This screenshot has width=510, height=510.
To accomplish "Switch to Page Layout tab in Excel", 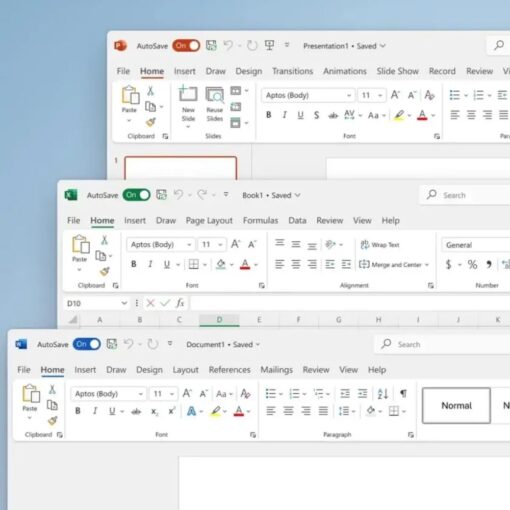I will [209, 221].
